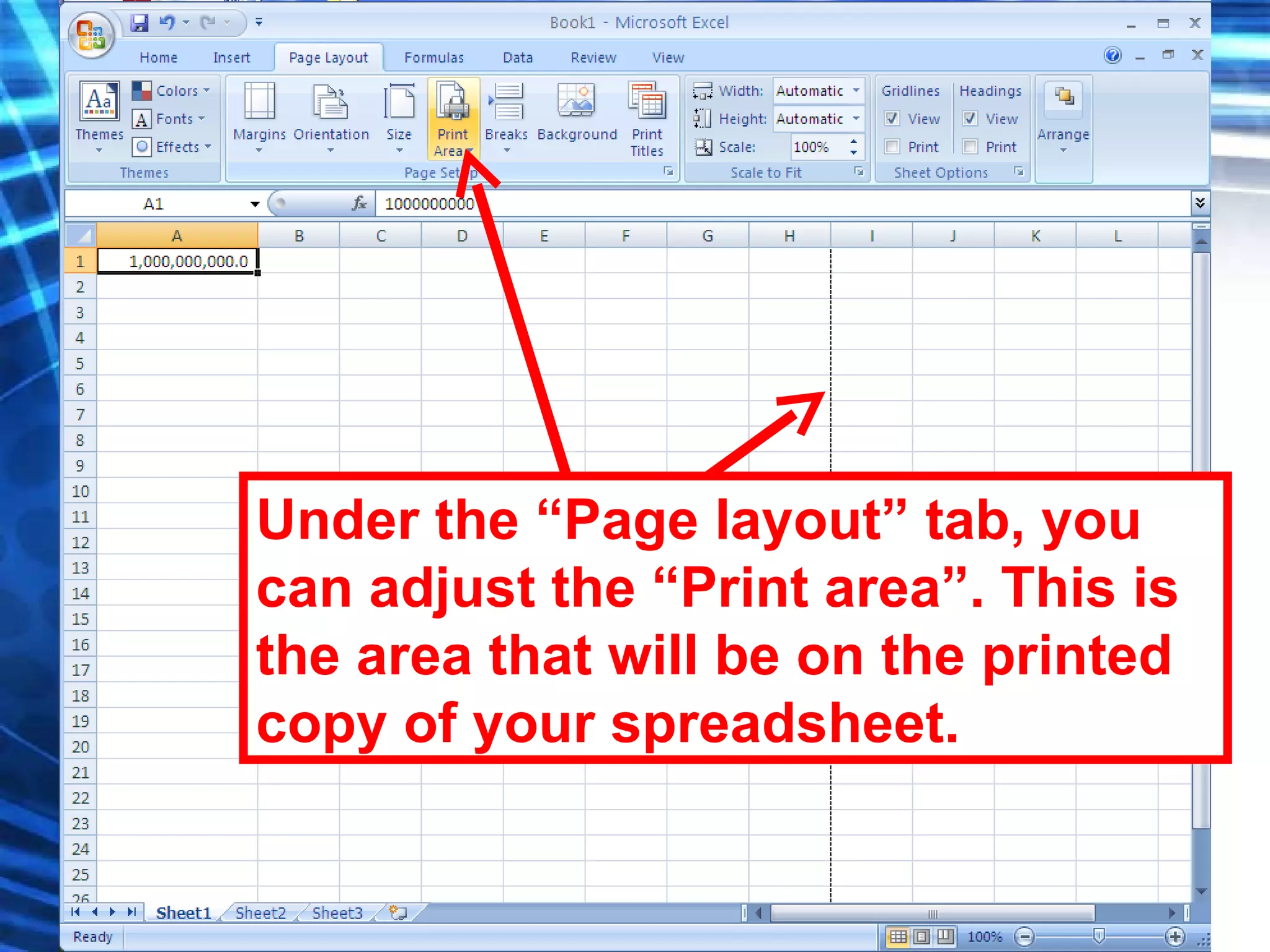The width and height of the screenshot is (1270, 952).
Task: Open the Sheet Options dialog launcher
Action: coord(1019,172)
